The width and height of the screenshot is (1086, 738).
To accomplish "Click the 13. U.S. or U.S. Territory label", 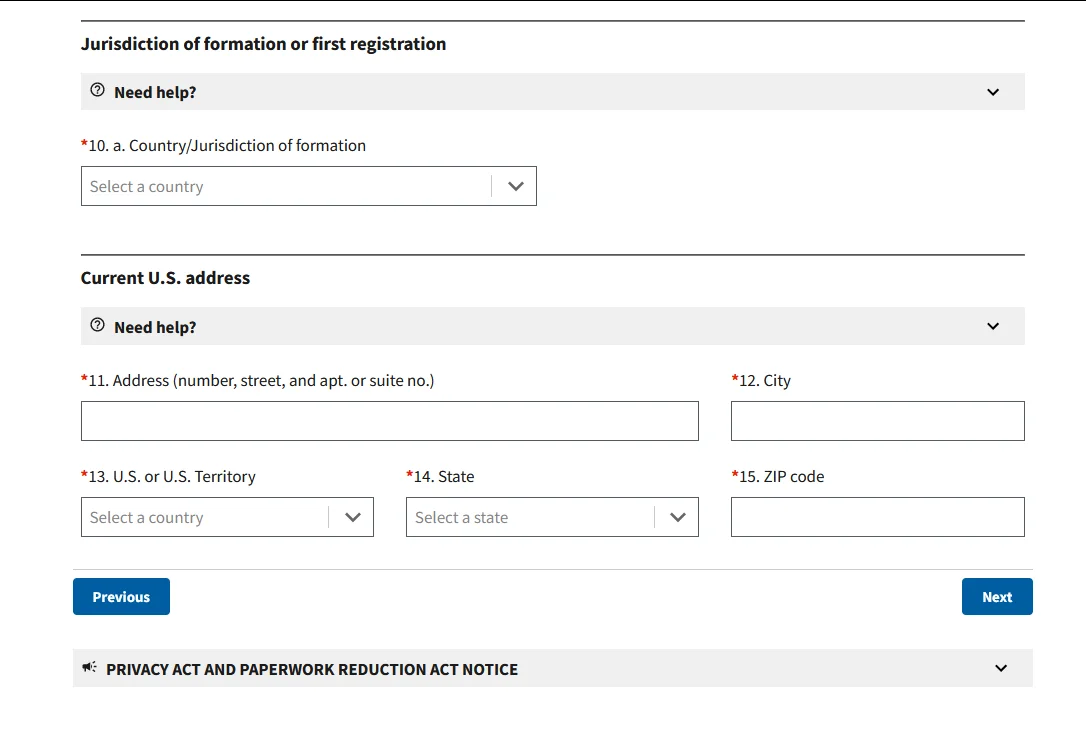I will (168, 477).
